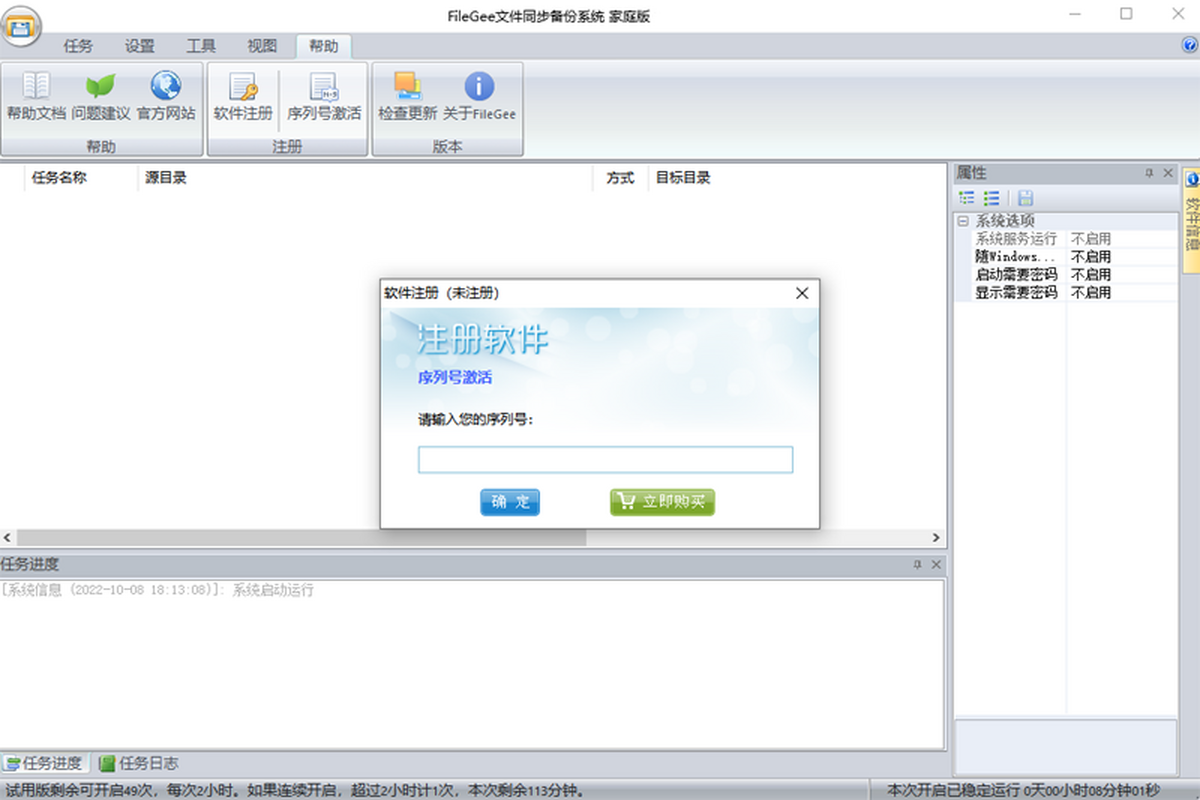Switch 属性 panel to alphabetical list view
1200x800 pixels.
pyautogui.click(x=991, y=198)
